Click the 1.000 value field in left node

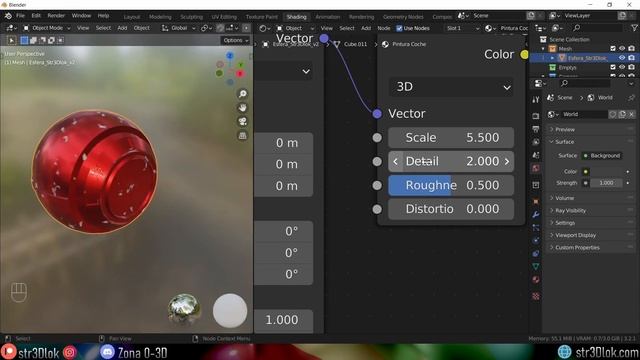pyautogui.click(x=284, y=320)
